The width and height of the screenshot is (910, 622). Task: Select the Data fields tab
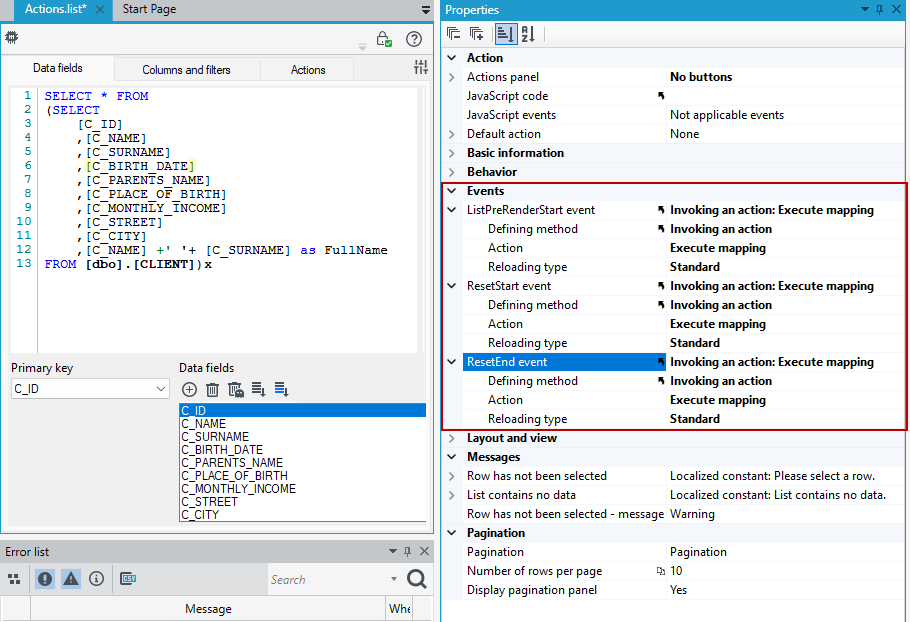tap(57, 68)
